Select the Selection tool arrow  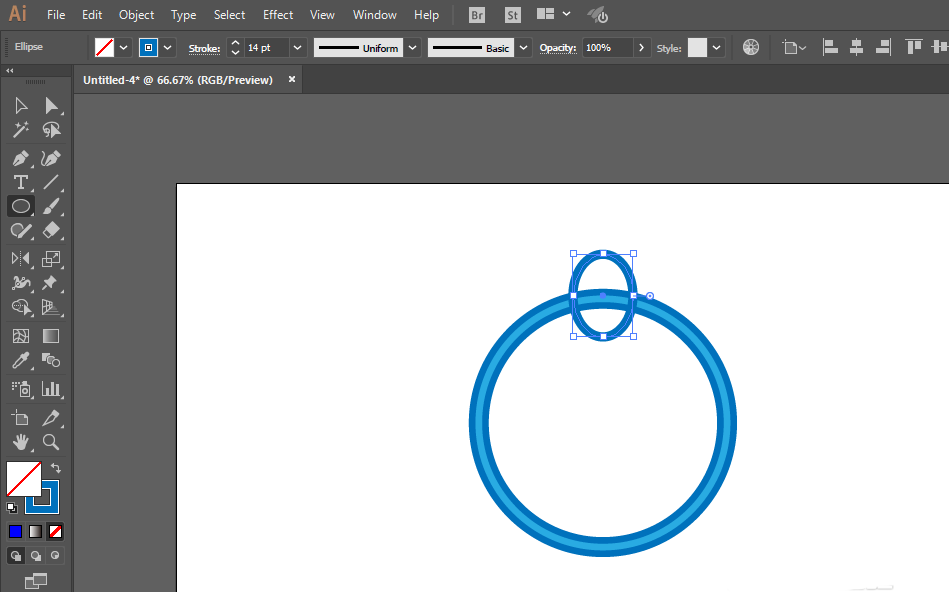pyautogui.click(x=21, y=106)
